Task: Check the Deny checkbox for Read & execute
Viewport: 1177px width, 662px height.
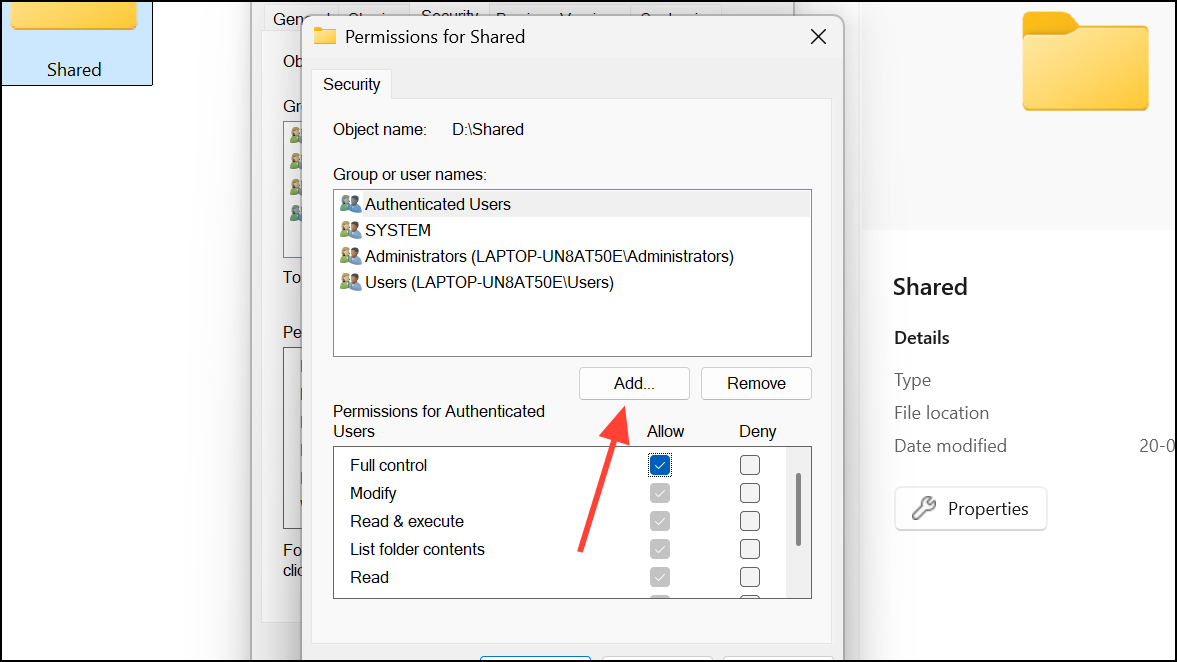Action: [749, 520]
